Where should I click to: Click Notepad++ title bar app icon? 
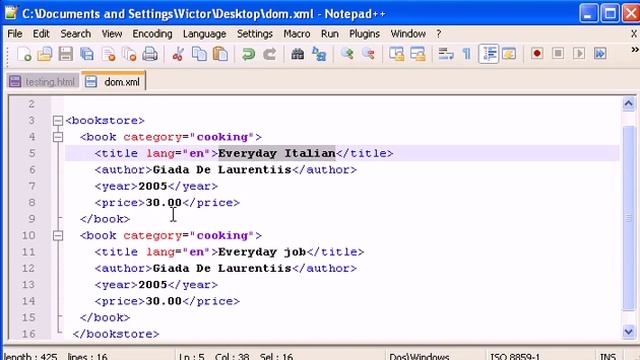(11, 13)
